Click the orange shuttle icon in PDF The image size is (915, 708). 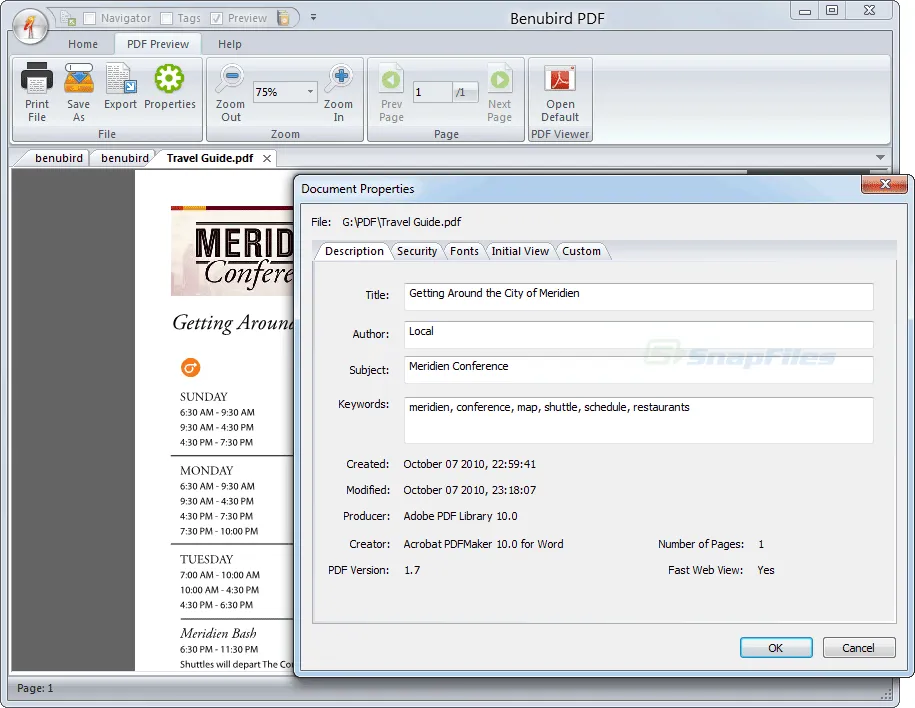click(x=190, y=368)
